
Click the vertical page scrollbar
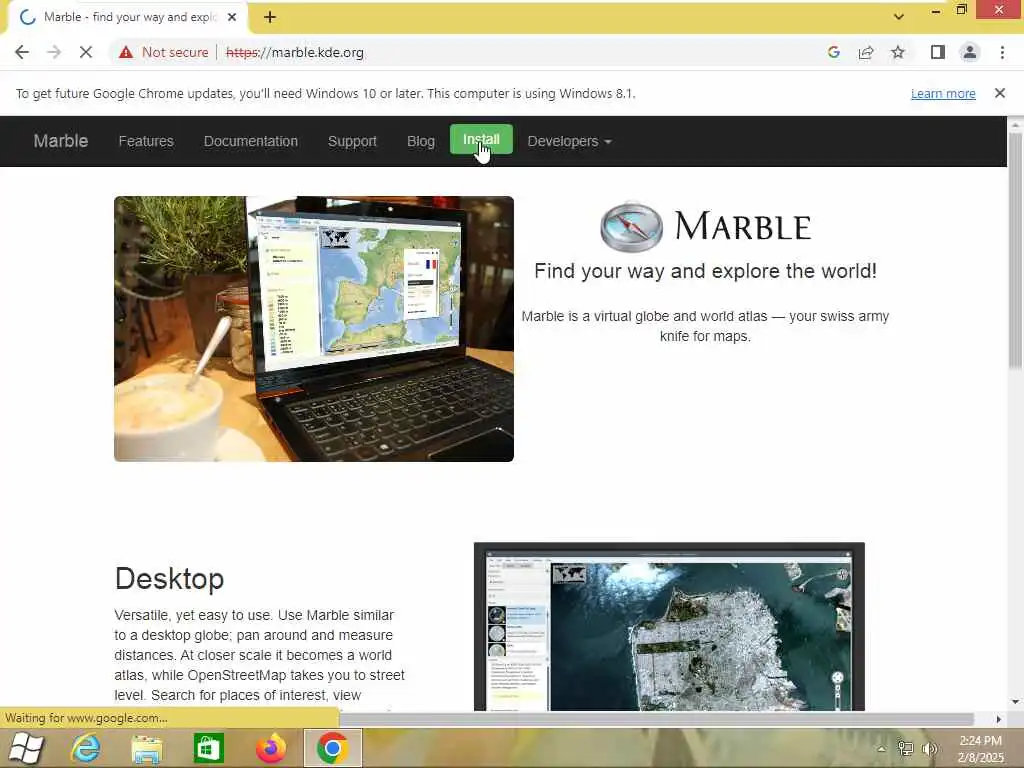pyautogui.click(x=1015, y=249)
